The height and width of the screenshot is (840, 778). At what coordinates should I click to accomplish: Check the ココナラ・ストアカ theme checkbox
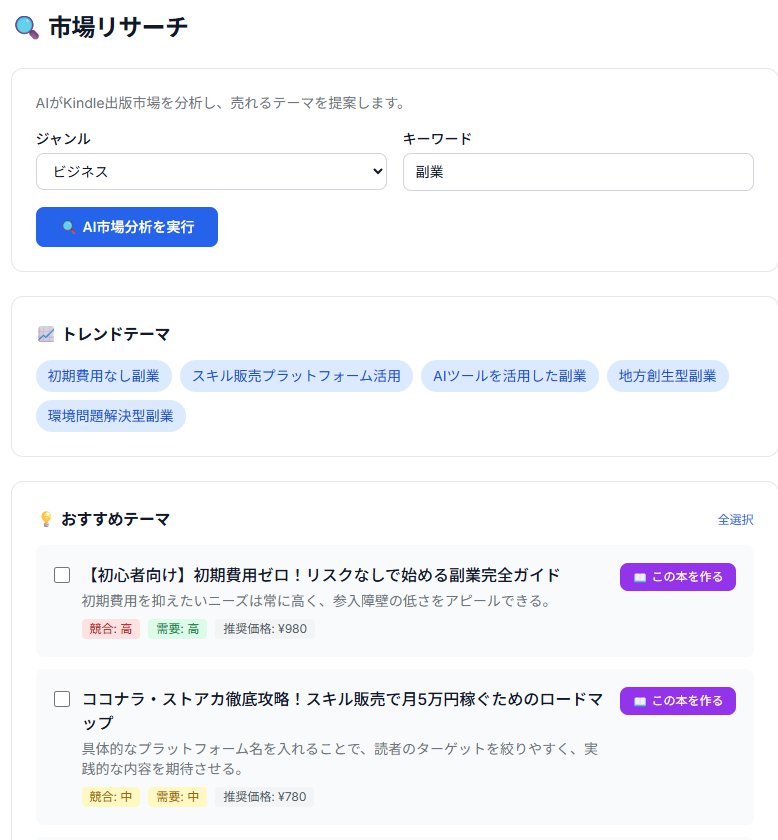click(x=62, y=699)
